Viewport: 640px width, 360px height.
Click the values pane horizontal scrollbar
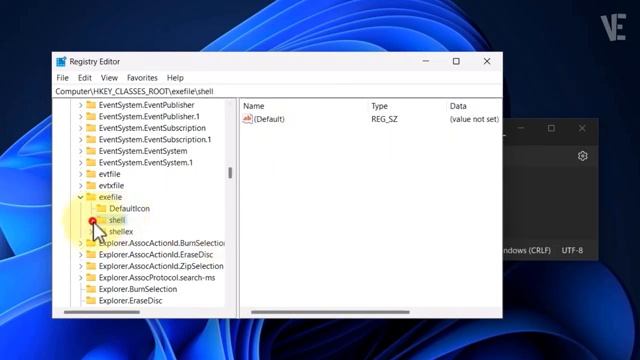[330, 312]
